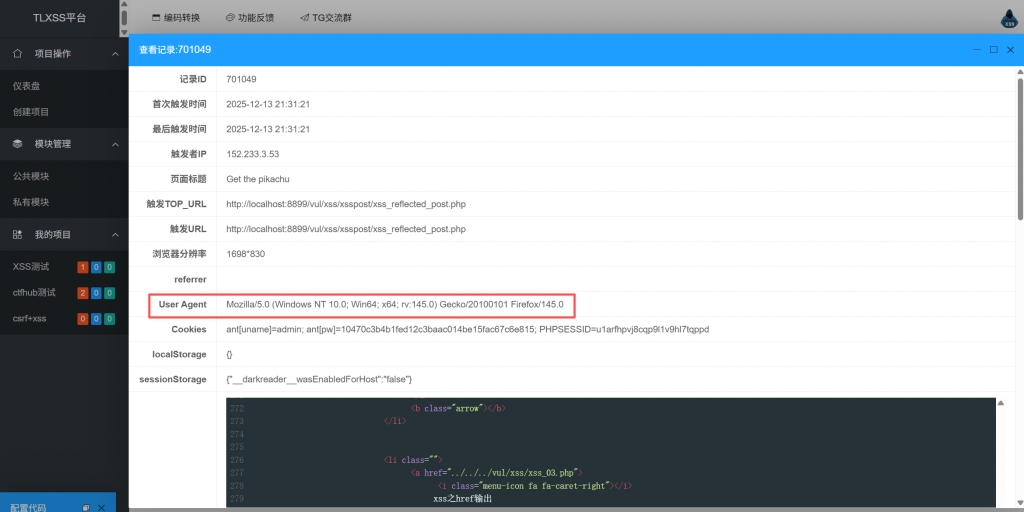The image size is (1024, 512).
Task: Click the referrer field label
Action: point(189,279)
